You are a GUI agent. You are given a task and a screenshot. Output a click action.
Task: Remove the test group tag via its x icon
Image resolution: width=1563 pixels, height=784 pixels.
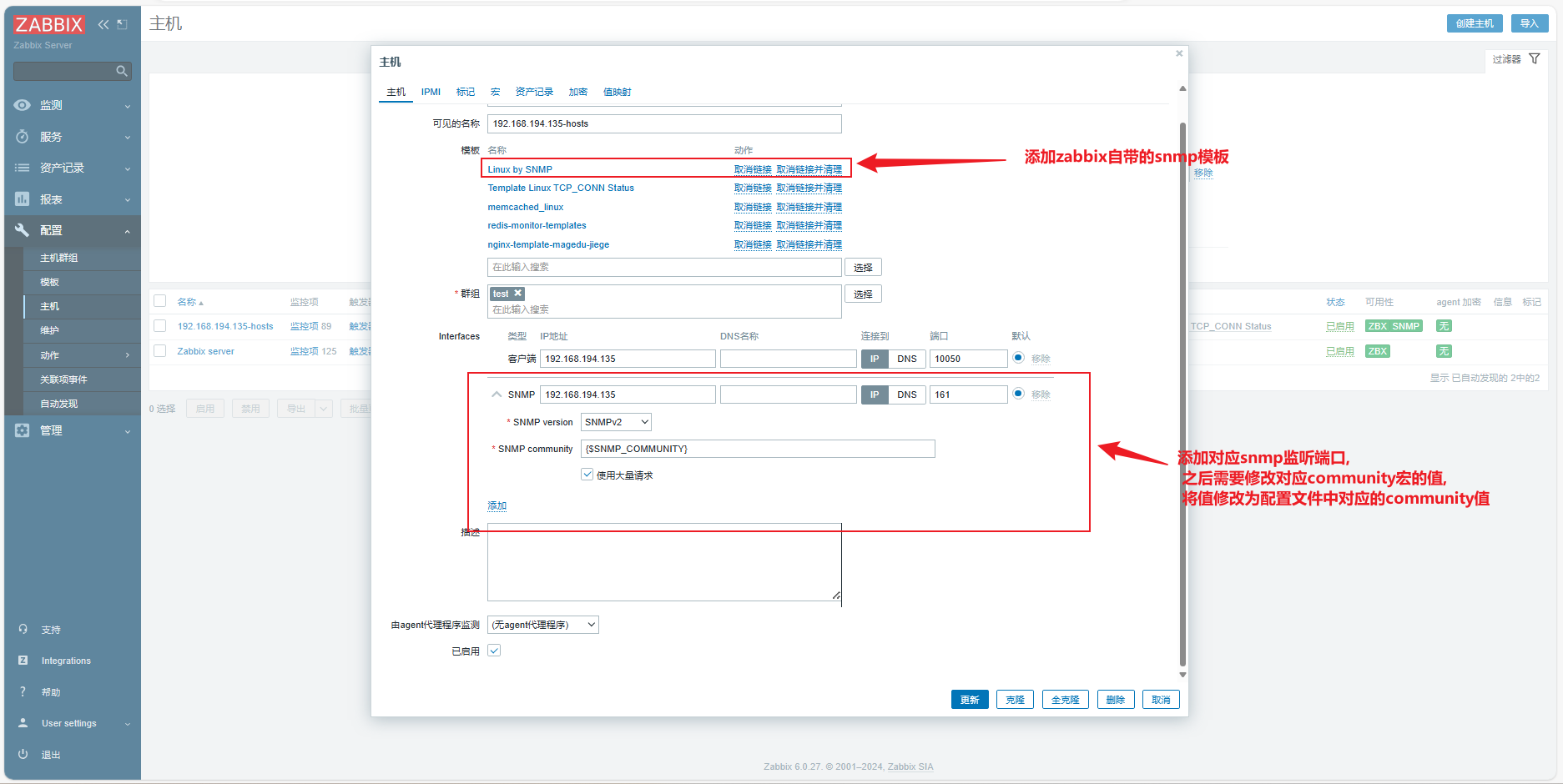[518, 293]
